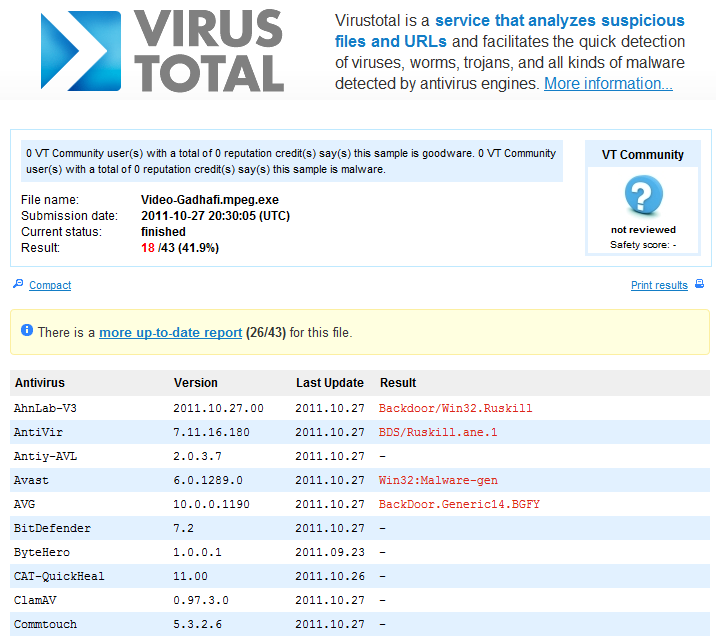The width and height of the screenshot is (716, 637).
Task: Click the 'File name:' label
Action: (x=50, y=200)
